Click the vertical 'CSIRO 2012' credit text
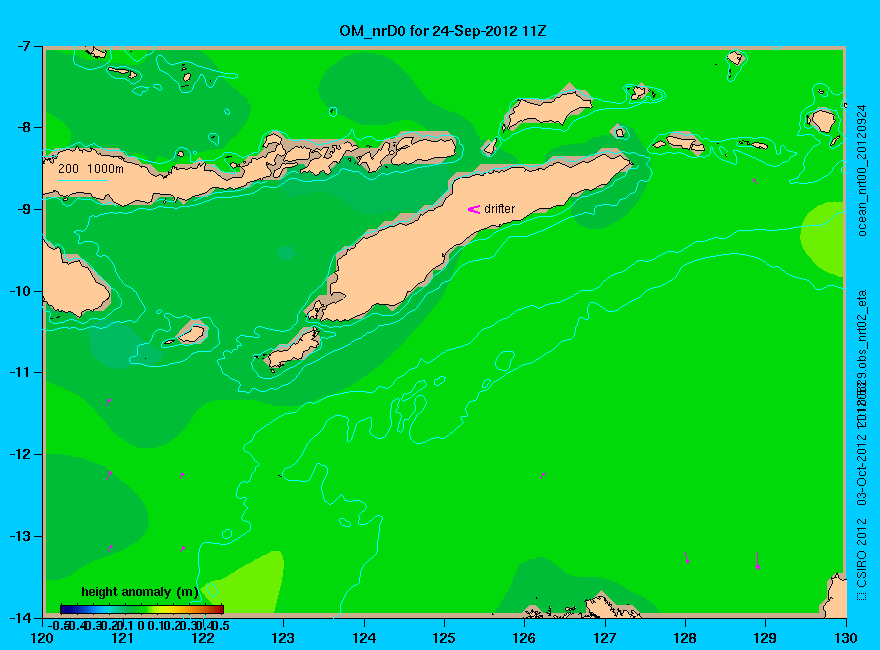880x650 pixels. pyautogui.click(x=861, y=552)
